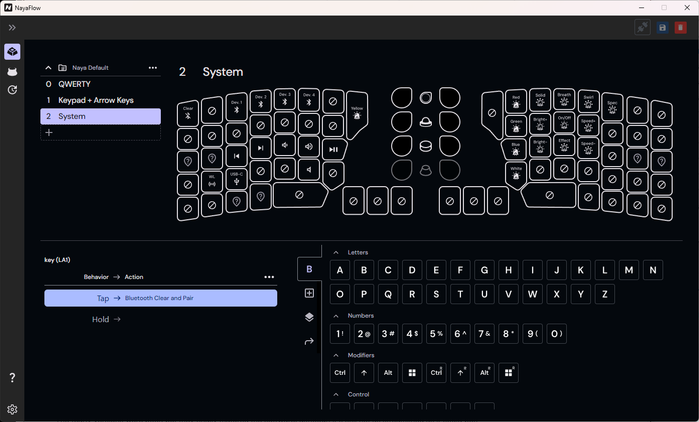Open the Basic keys tab B
This screenshot has width=699, height=422.
[309, 269]
